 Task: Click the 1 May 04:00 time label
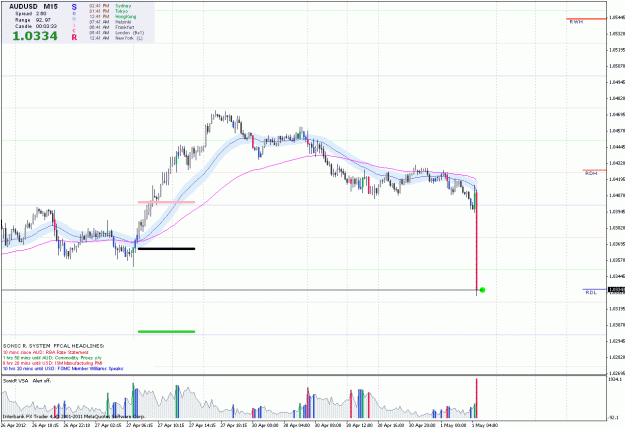tap(484, 425)
